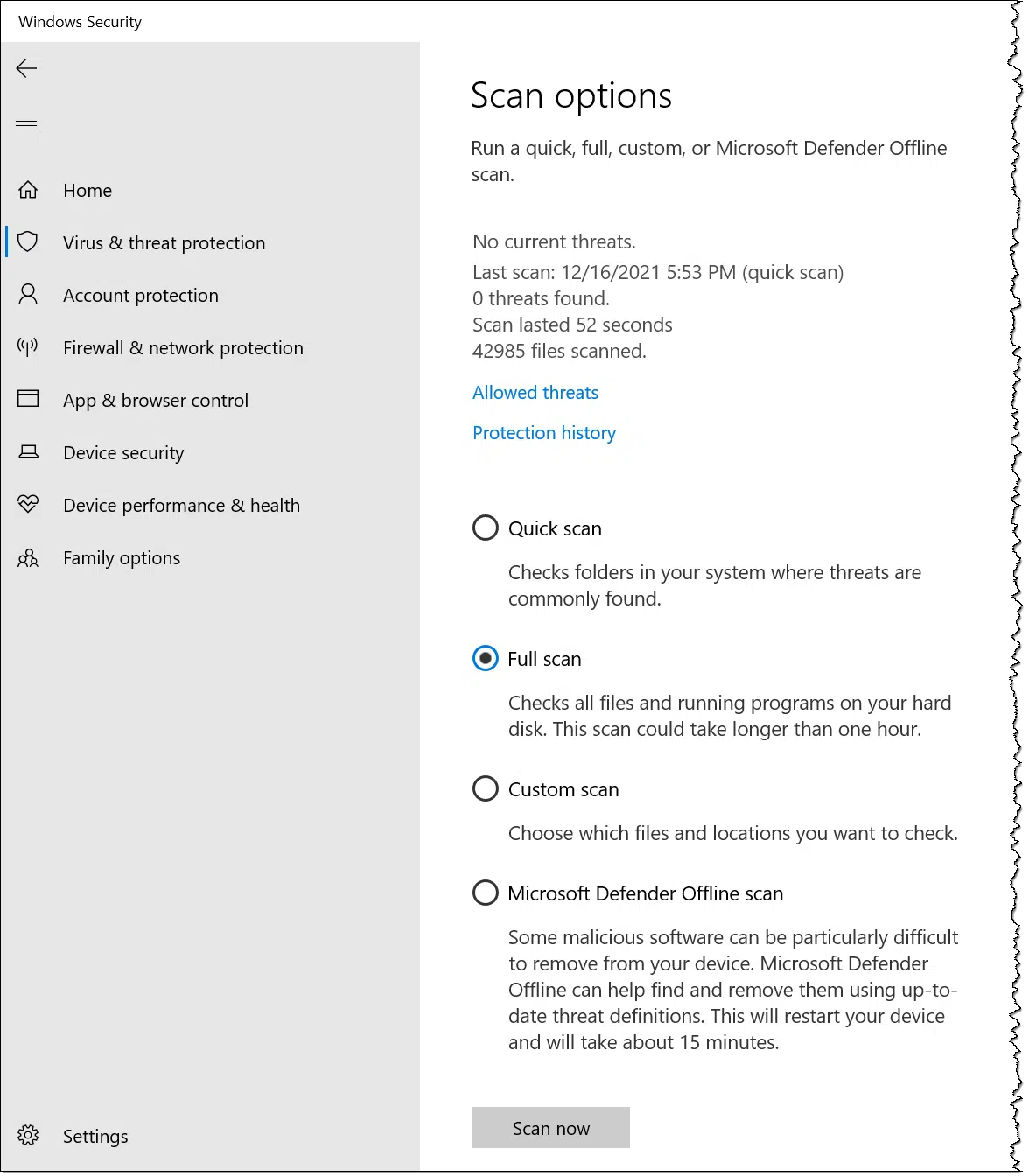Screen dimensions: 1029x1176
Task: Click the Device security laptop icon
Action: click(x=28, y=452)
